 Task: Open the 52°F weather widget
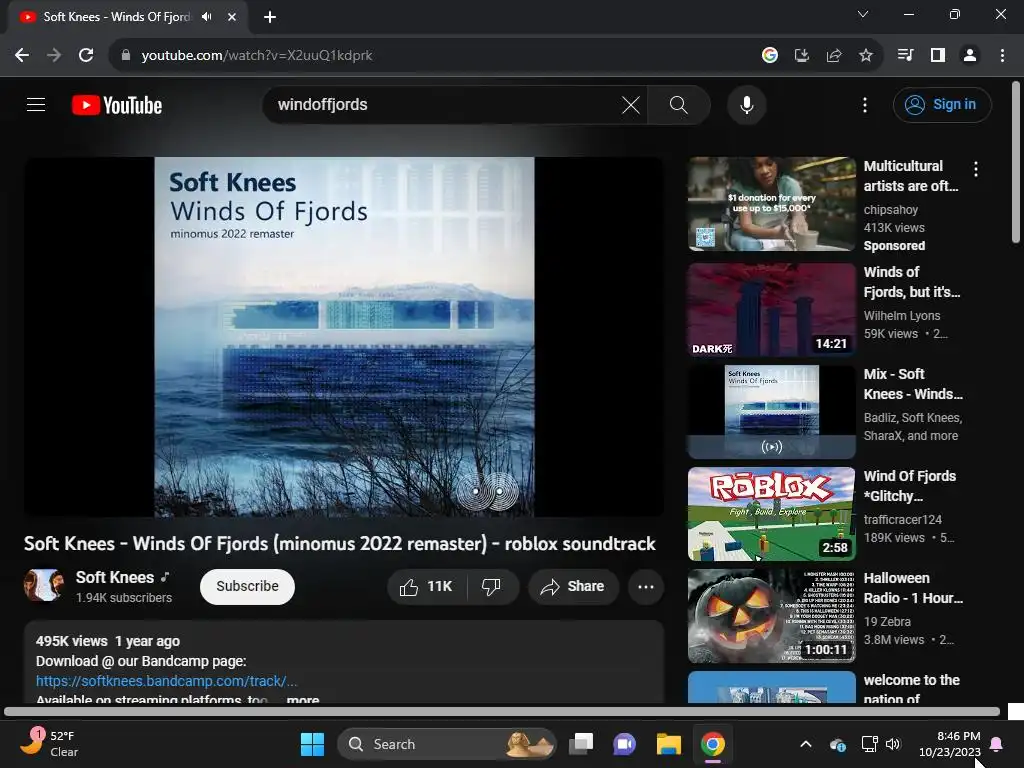pos(49,743)
